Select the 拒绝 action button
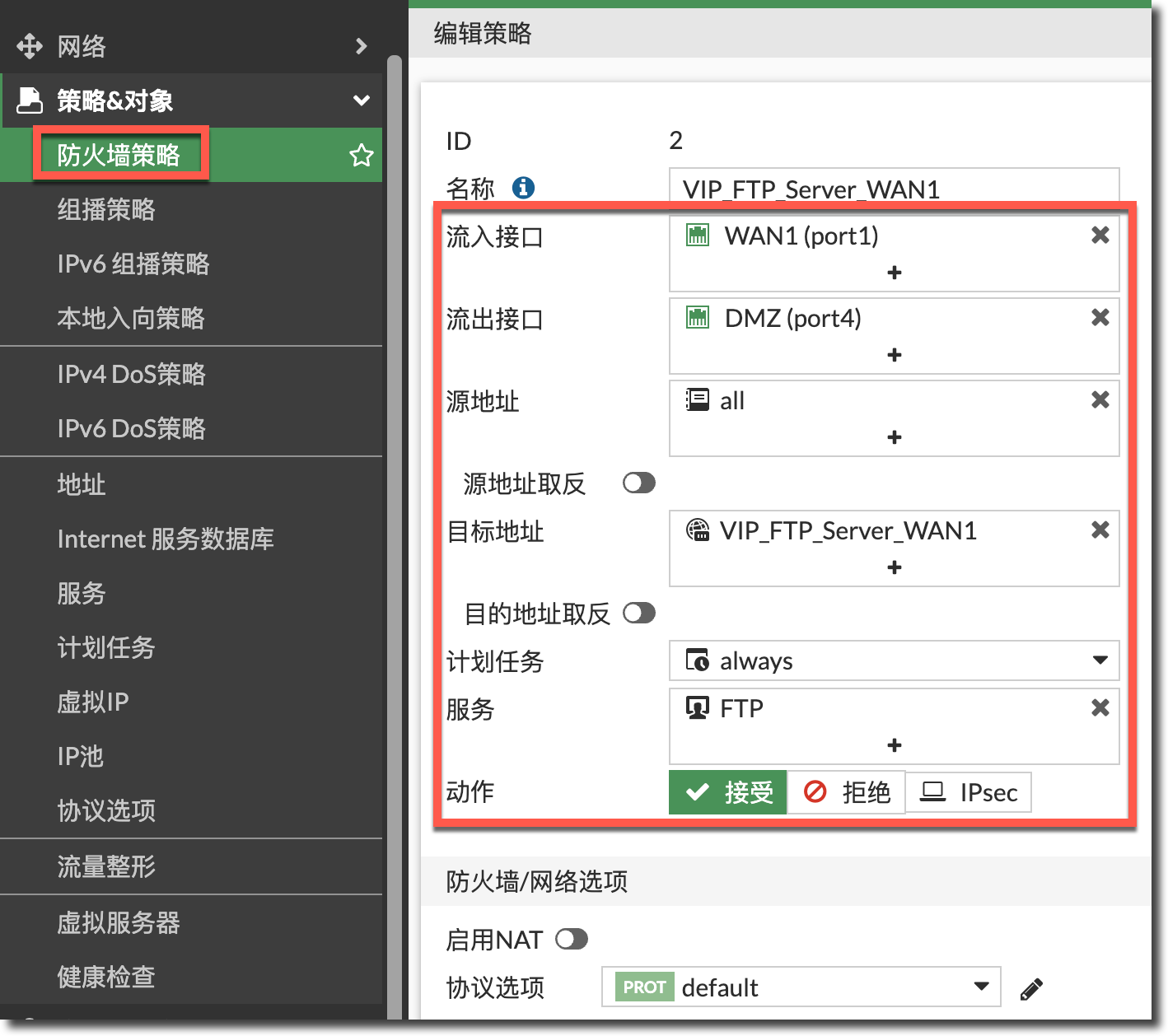The image size is (1168, 1036). (x=847, y=792)
